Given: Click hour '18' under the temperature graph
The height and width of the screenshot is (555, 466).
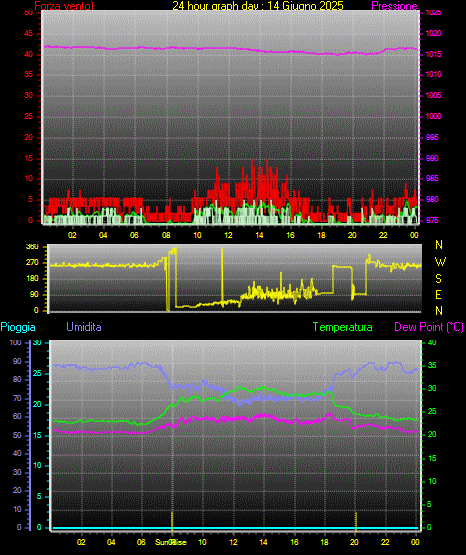Looking at the screenshot, I should (324, 542).
